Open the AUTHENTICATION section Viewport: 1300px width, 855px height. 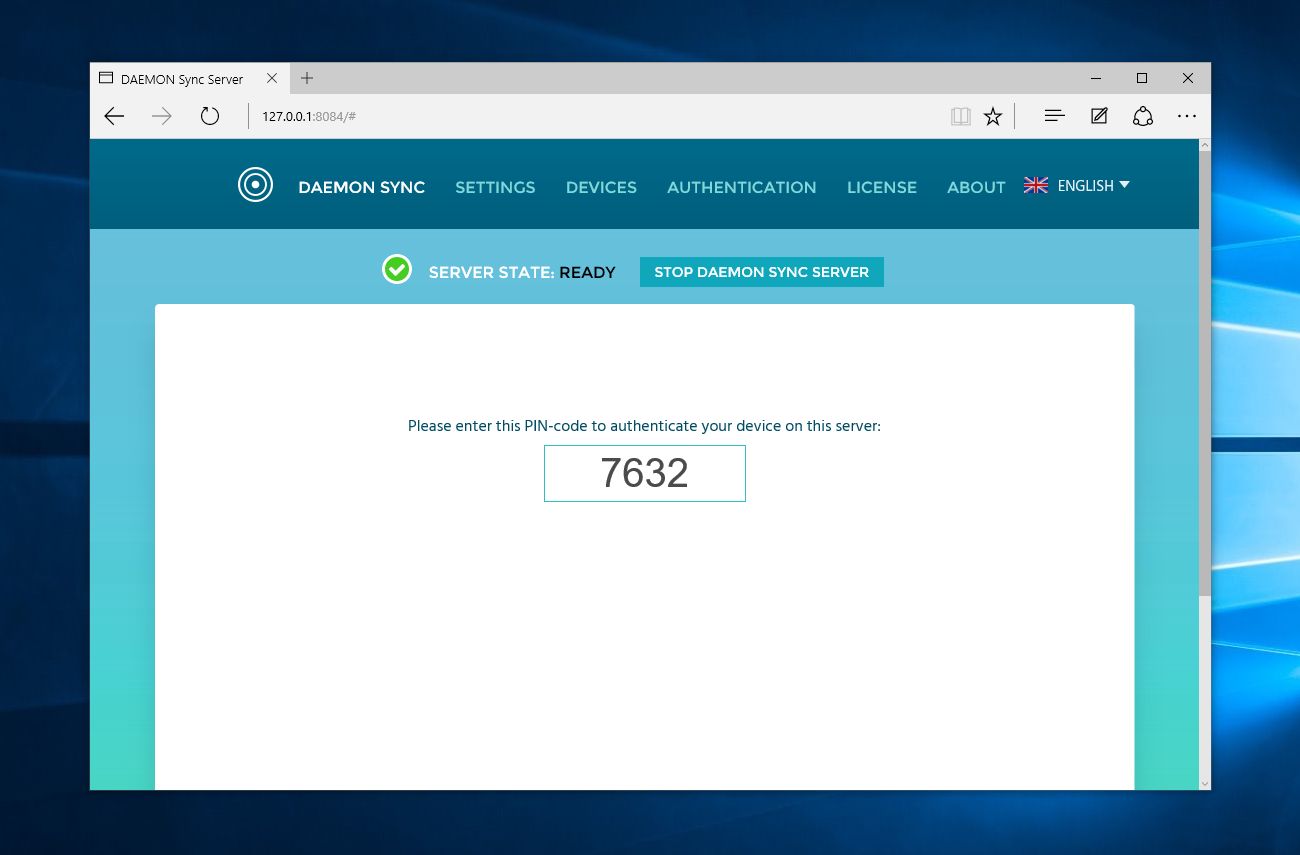(741, 187)
